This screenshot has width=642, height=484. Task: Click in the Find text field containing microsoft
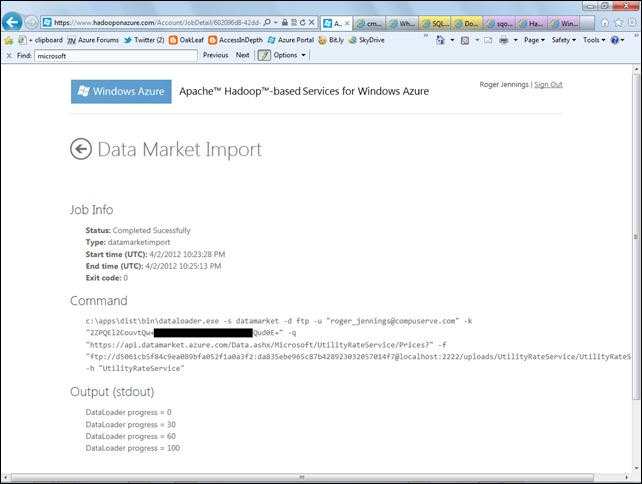pyautogui.click(x=116, y=56)
